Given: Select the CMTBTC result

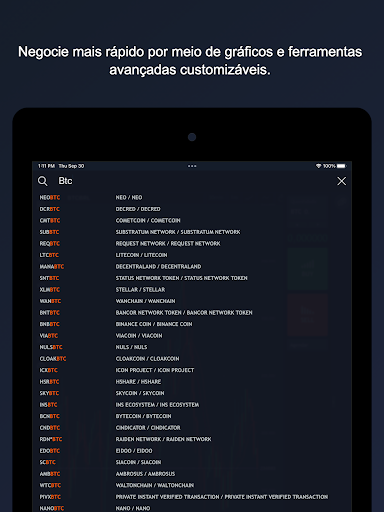Looking at the screenshot, I should coord(50,221).
